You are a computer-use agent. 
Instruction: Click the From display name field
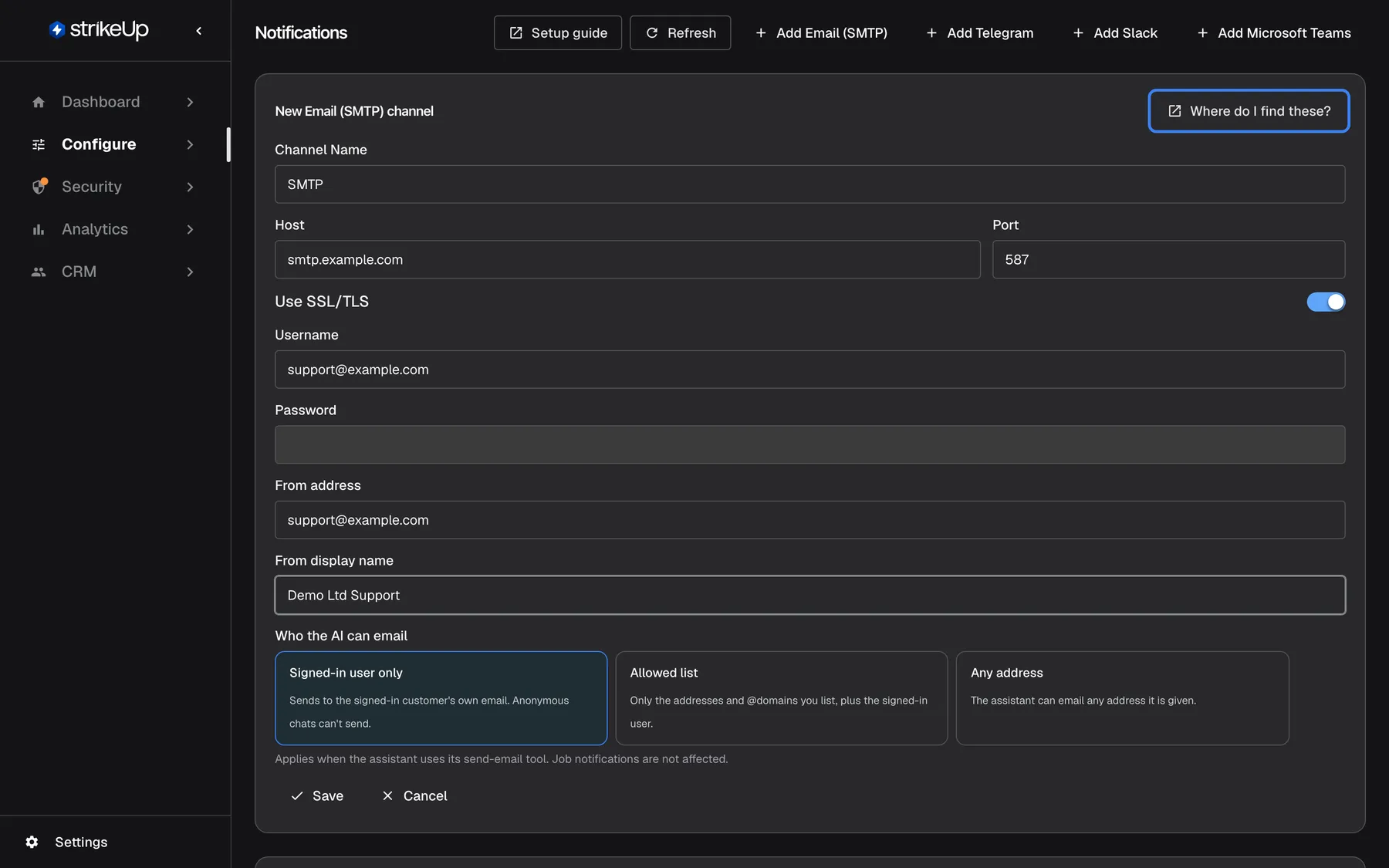click(809, 595)
